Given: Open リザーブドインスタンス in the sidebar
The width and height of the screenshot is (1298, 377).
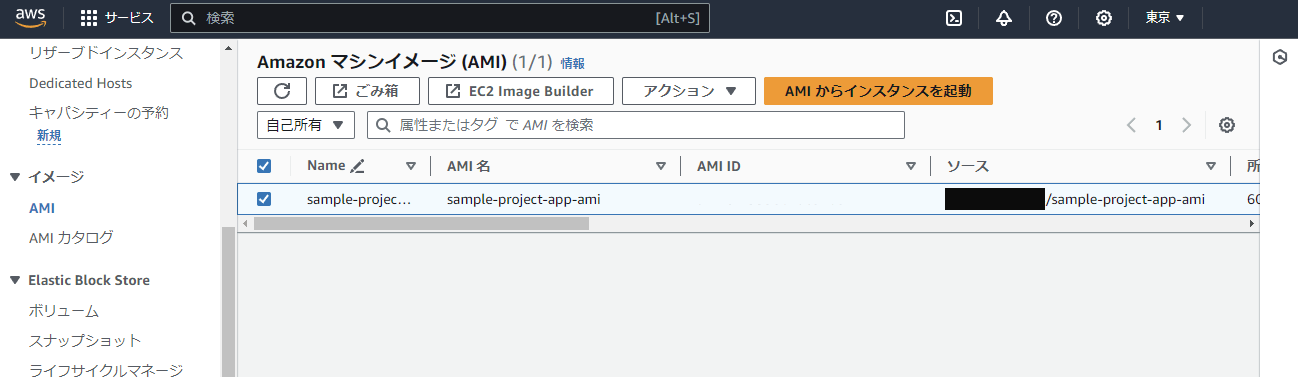Looking at the screenshot, I should [x=106, y=53].
